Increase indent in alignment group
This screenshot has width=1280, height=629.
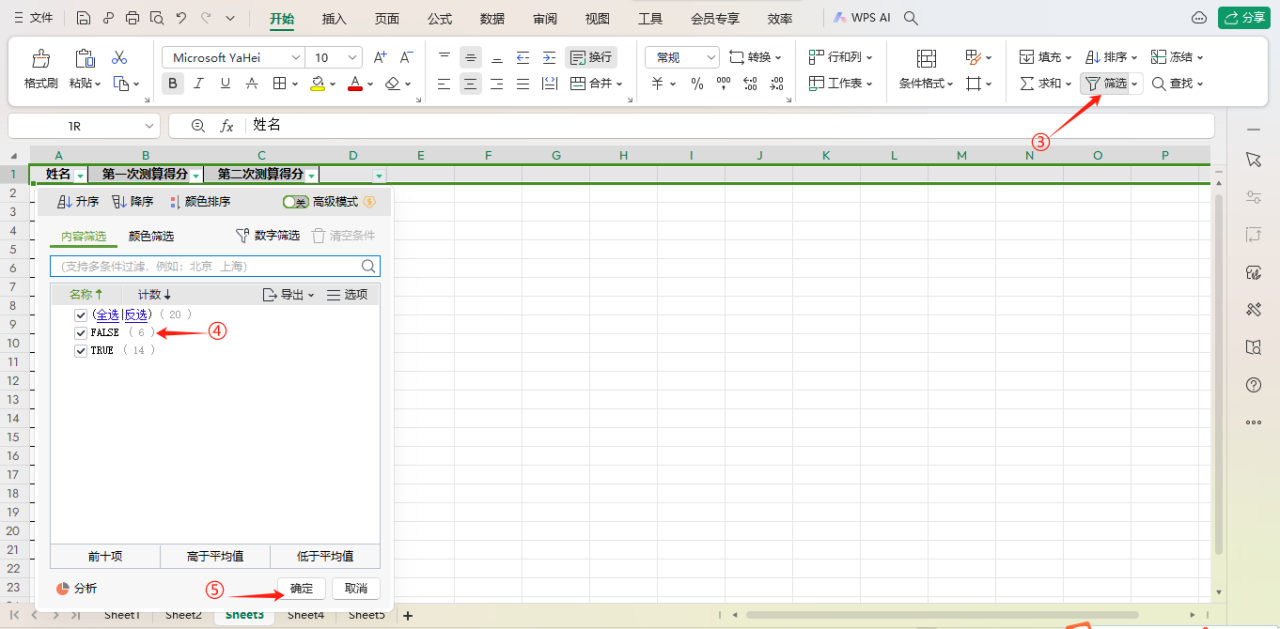[x=549, y=57]
